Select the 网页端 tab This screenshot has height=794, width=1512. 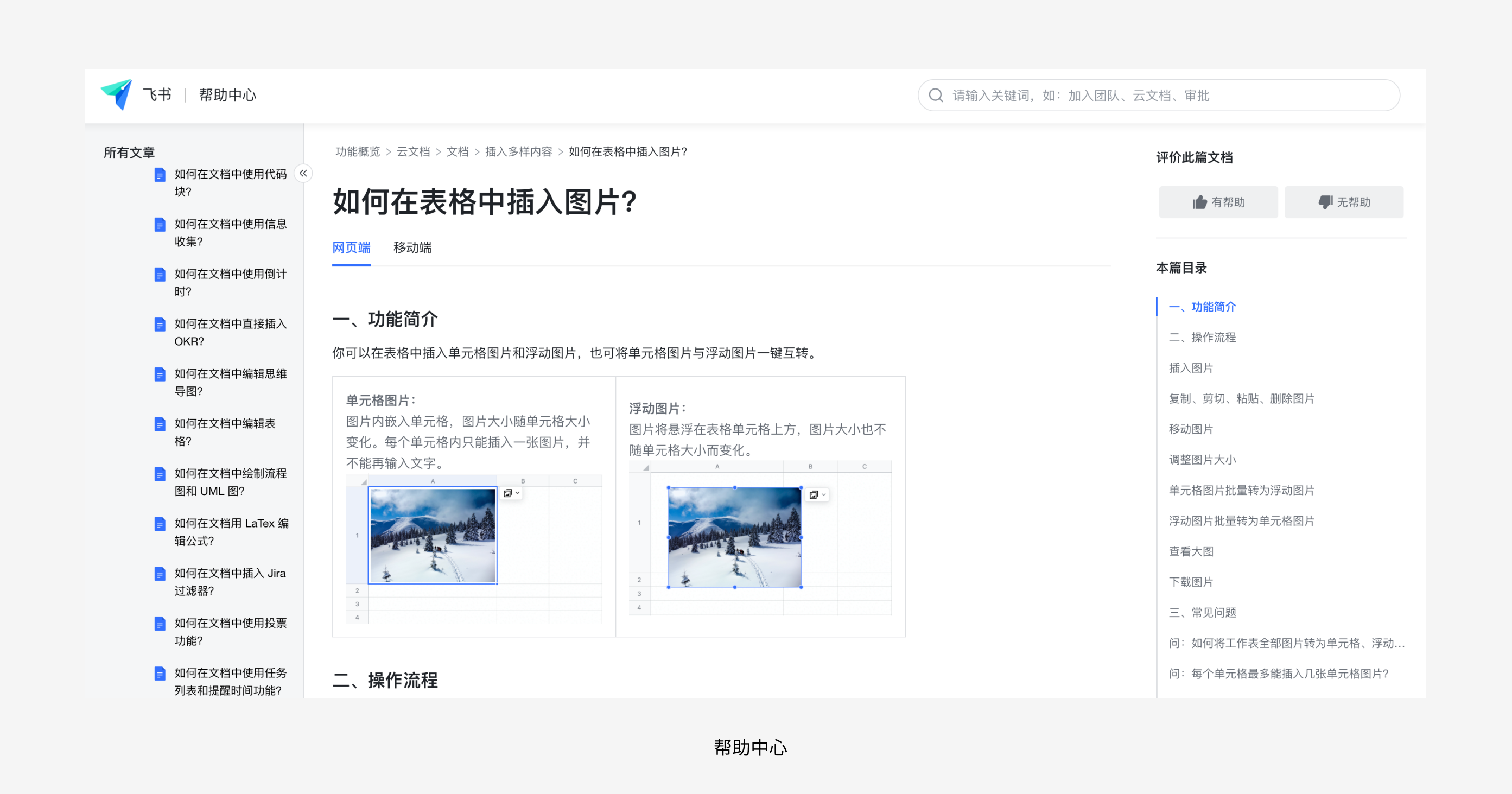(351, 247)
